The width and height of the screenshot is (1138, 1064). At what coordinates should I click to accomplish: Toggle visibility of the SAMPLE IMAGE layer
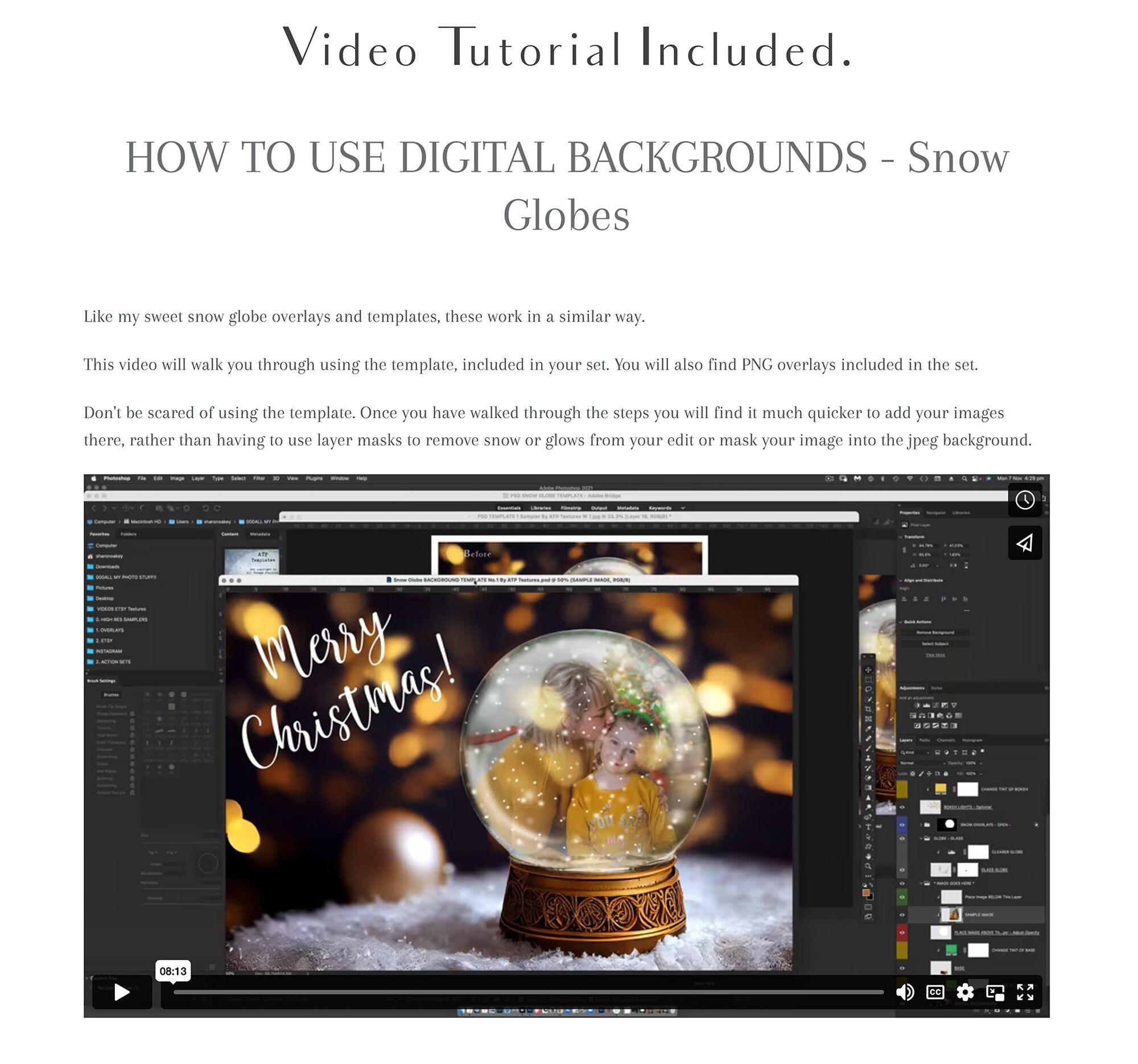pos(902,915)
